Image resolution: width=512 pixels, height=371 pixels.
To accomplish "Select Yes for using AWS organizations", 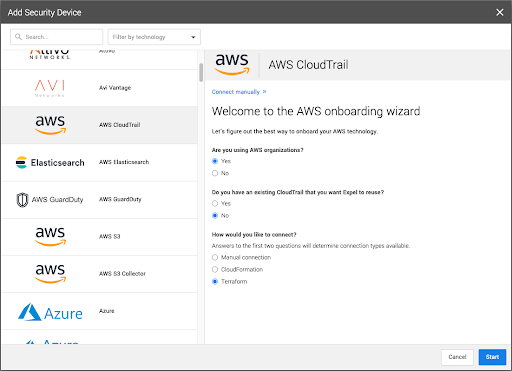I will (215, 161).
